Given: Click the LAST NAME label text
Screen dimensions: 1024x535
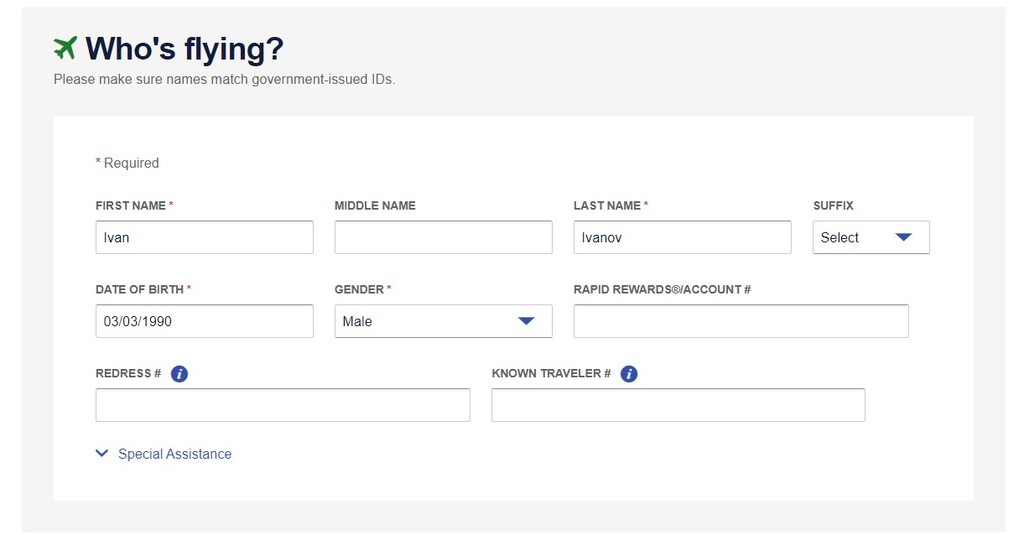Looking at the screenshot, I should click(x=607, y=206).
